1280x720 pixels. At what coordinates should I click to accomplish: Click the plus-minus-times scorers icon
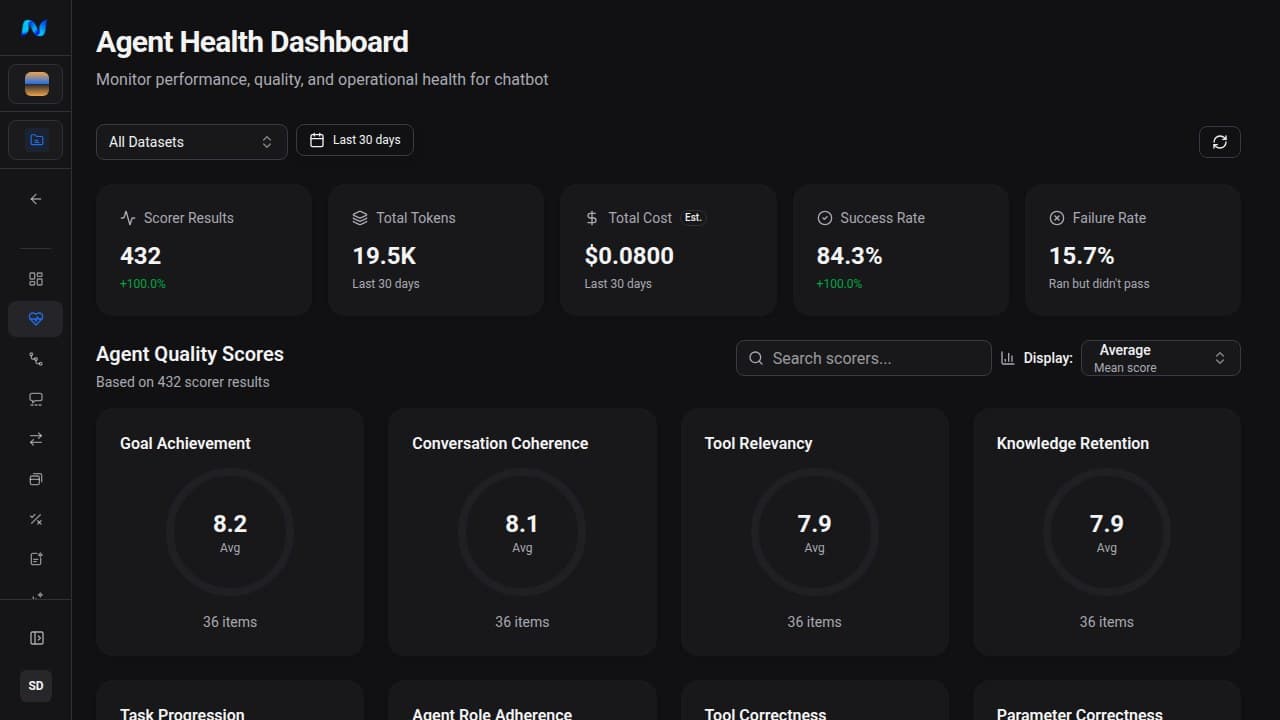36,519
